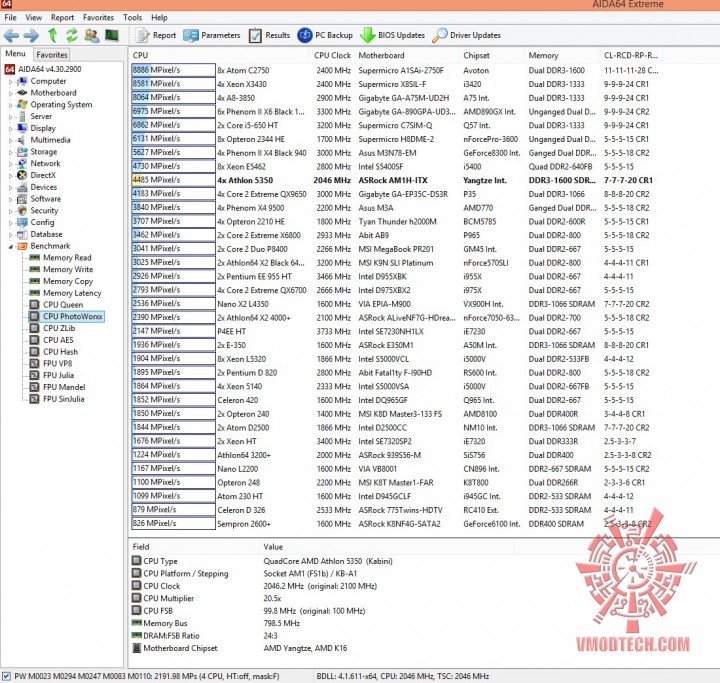Expand the Storage tree node
The width and height of the screenshot is (720, 683).
point(11,152)
